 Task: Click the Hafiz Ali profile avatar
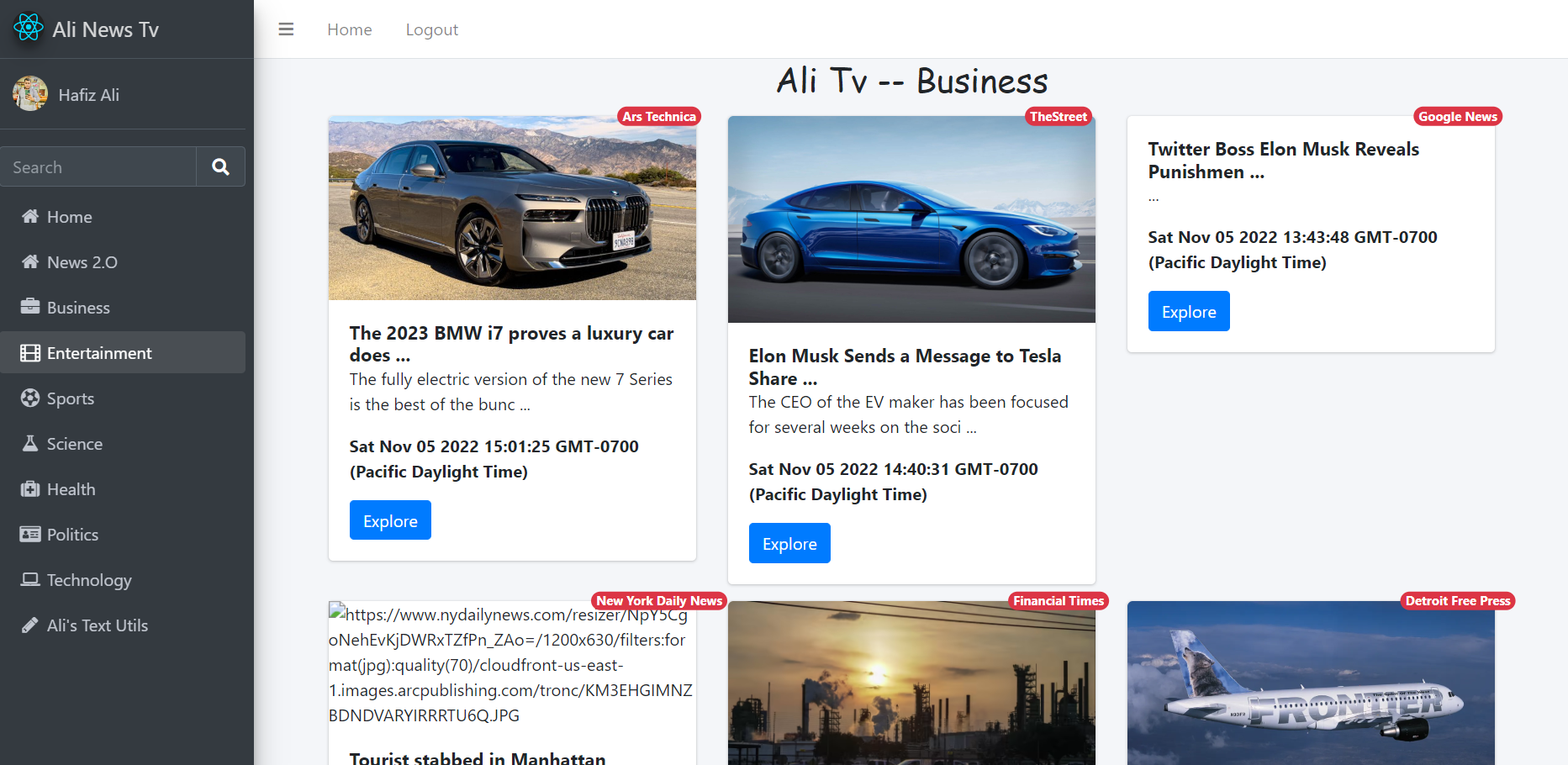(x=30, y=94)
